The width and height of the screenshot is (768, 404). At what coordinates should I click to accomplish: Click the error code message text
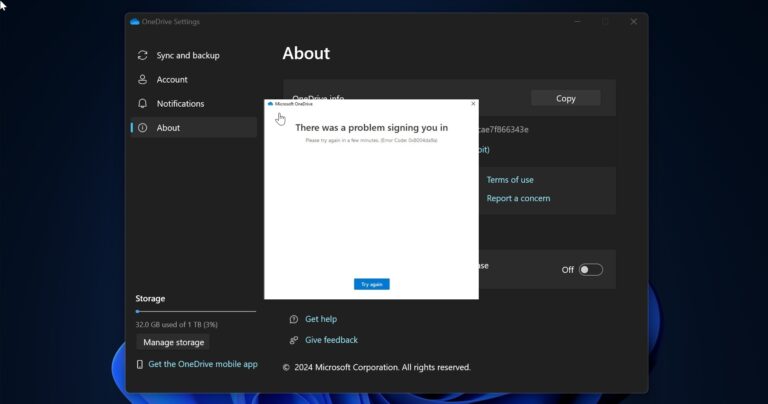371,140
